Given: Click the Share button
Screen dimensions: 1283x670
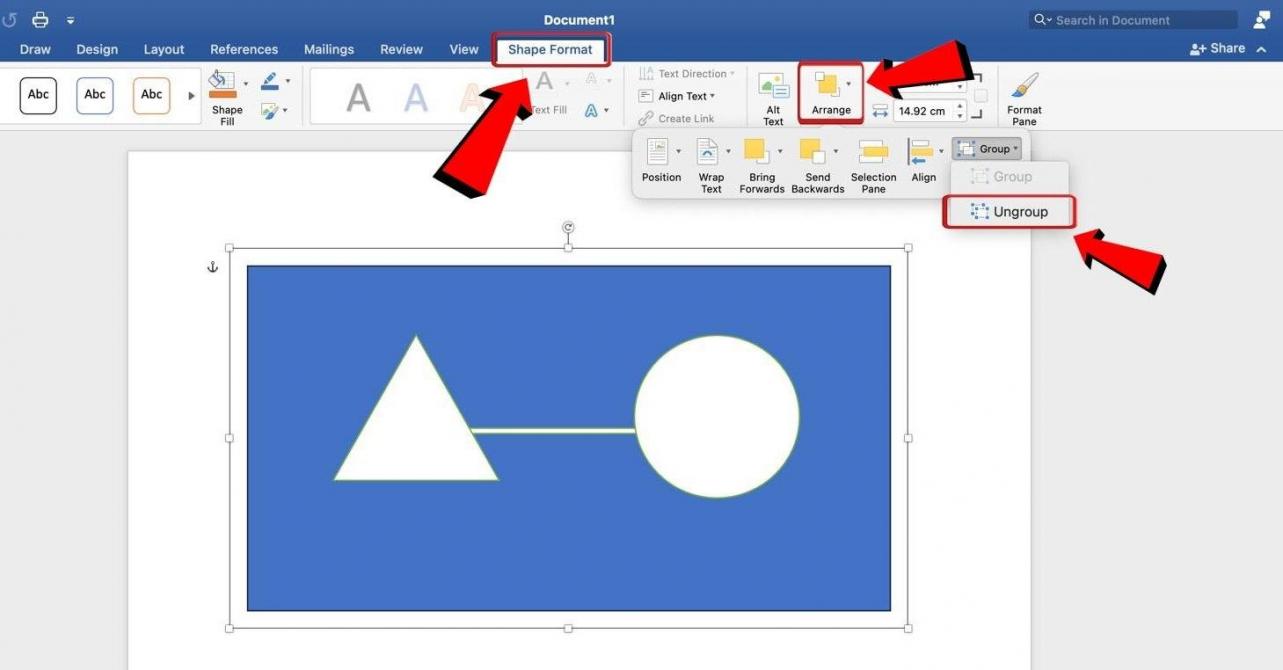Looking at the screenshot, I should (x=1219, y=47).
